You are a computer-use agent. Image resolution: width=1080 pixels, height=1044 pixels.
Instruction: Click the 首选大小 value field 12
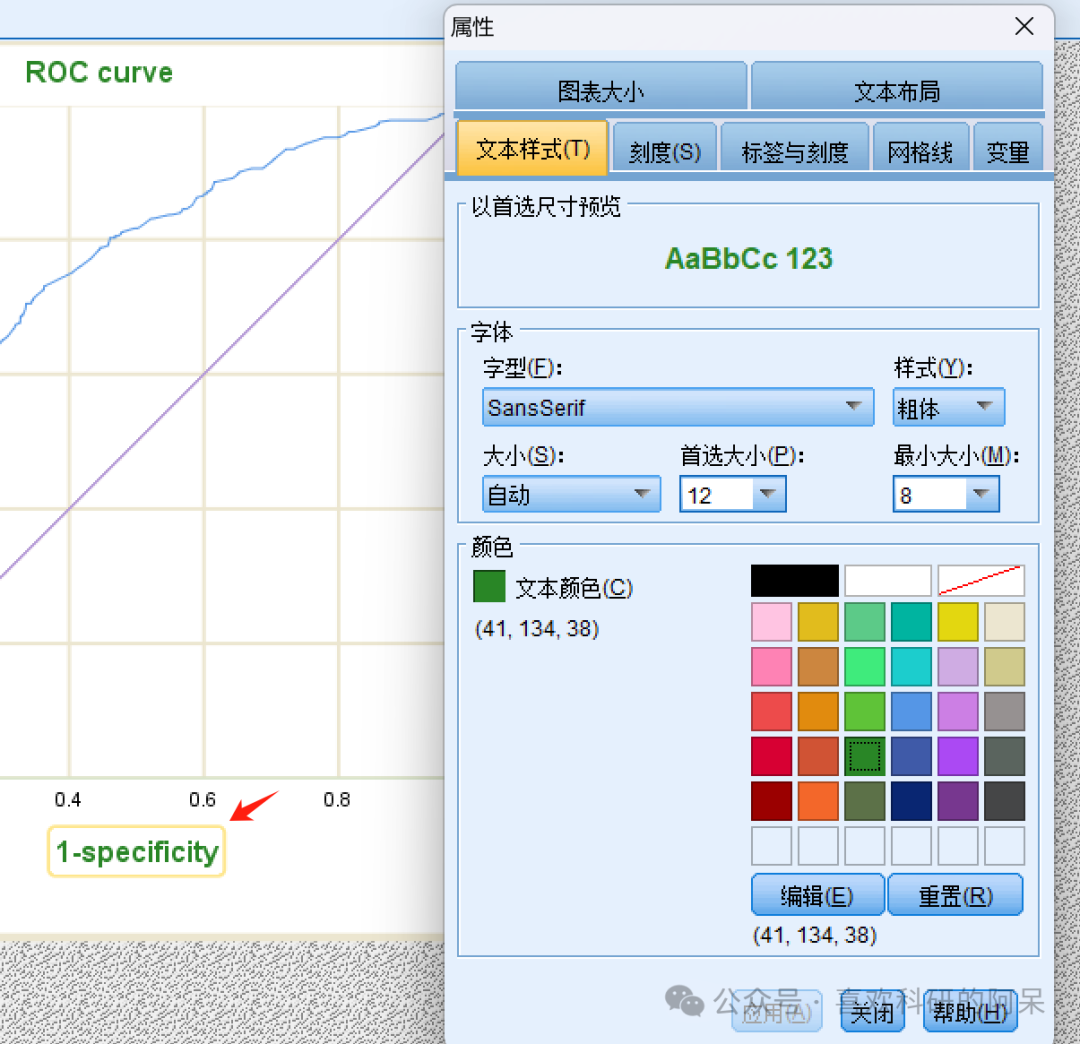(x=717, y=494)
